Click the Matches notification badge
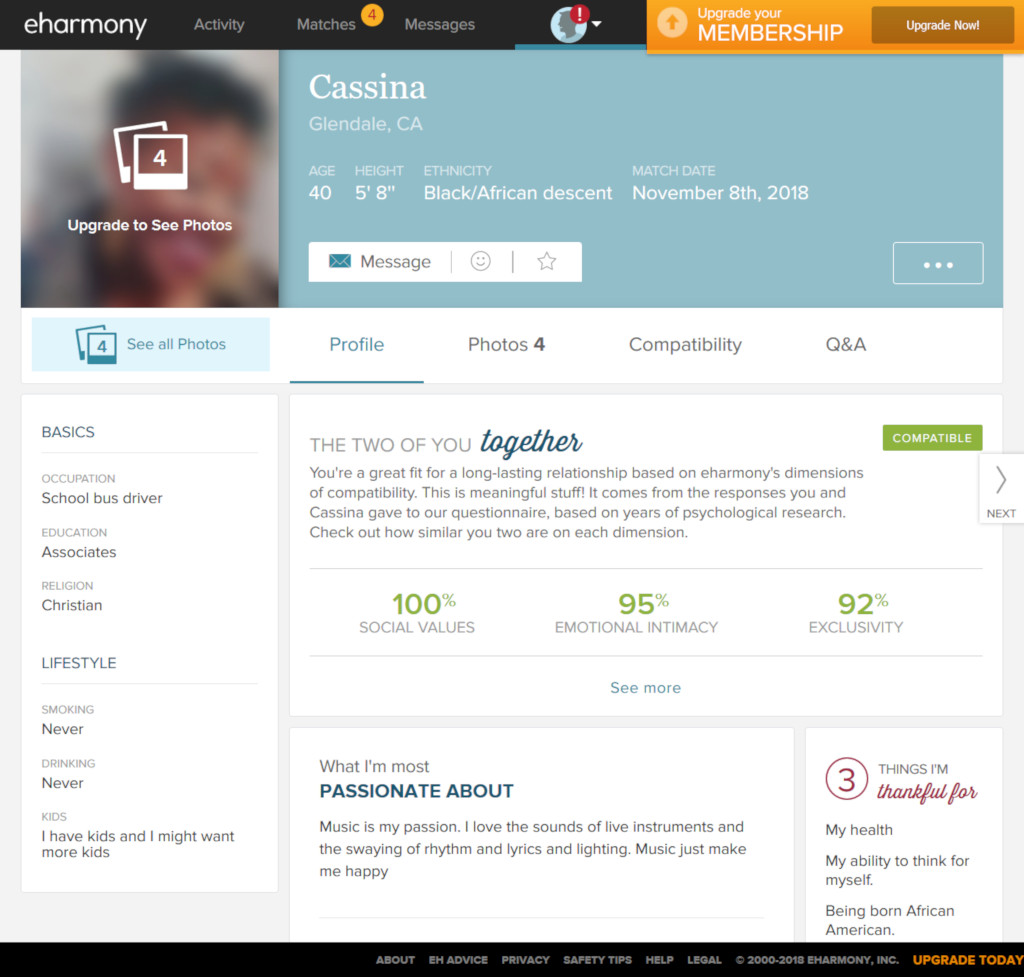The width and height of the screenshot is (1024, 977). point(371,16)
